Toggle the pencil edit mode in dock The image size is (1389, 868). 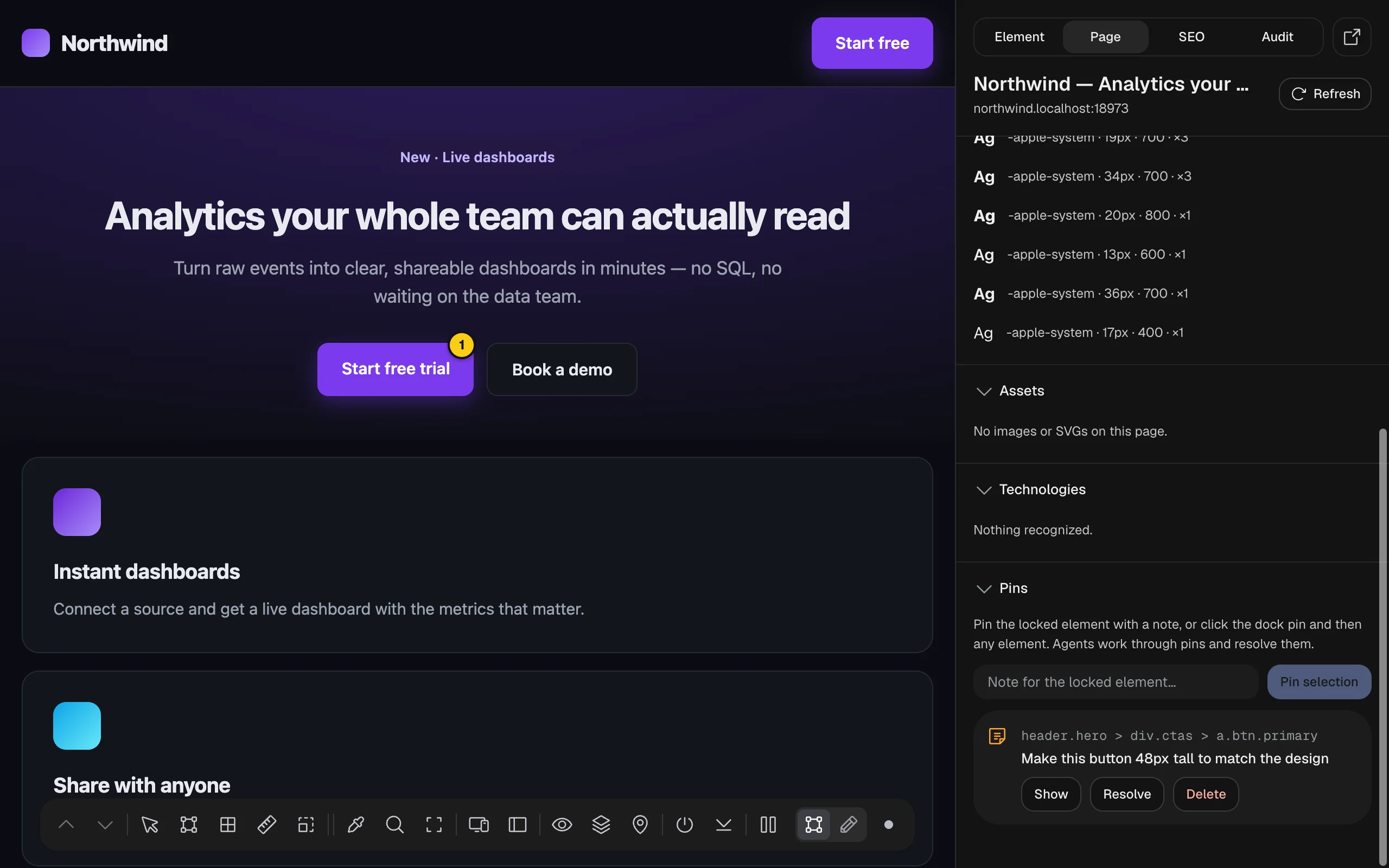pyautogui.click(x=849, y=825)
